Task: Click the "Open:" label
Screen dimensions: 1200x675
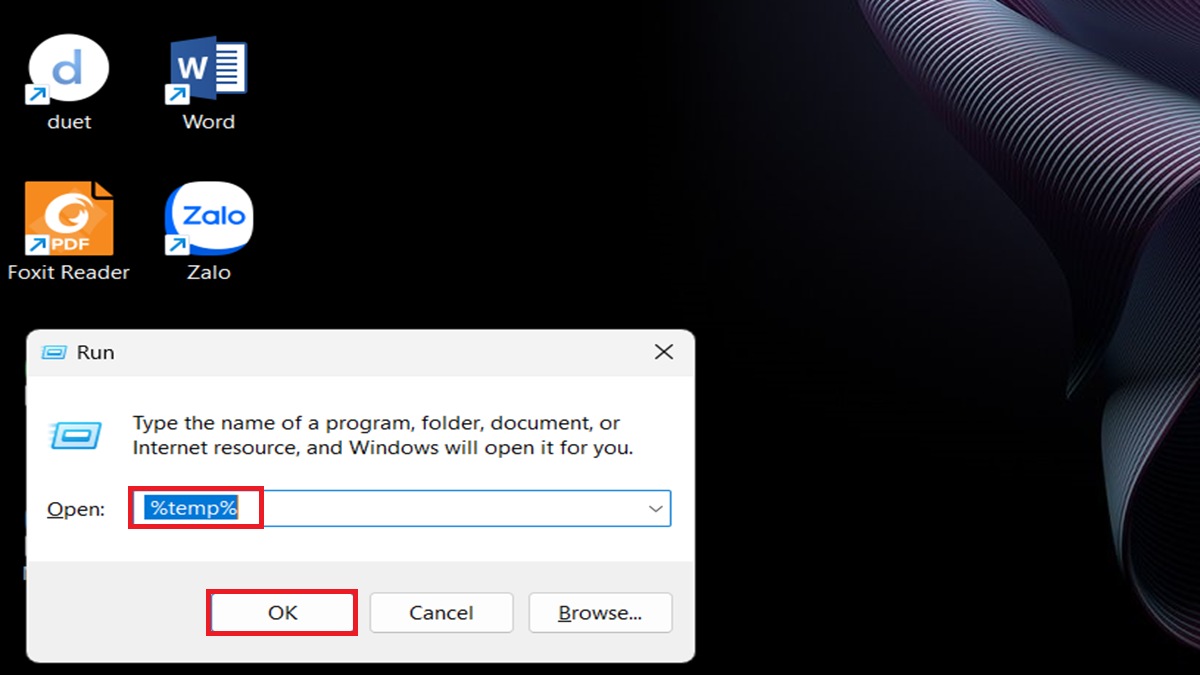Action: (76, 509)
